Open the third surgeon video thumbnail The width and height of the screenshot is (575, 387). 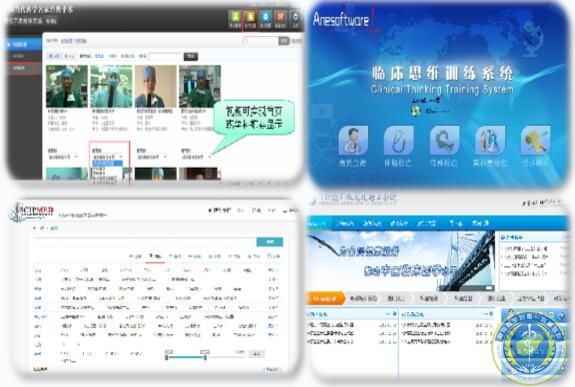(x=155, y=86)
